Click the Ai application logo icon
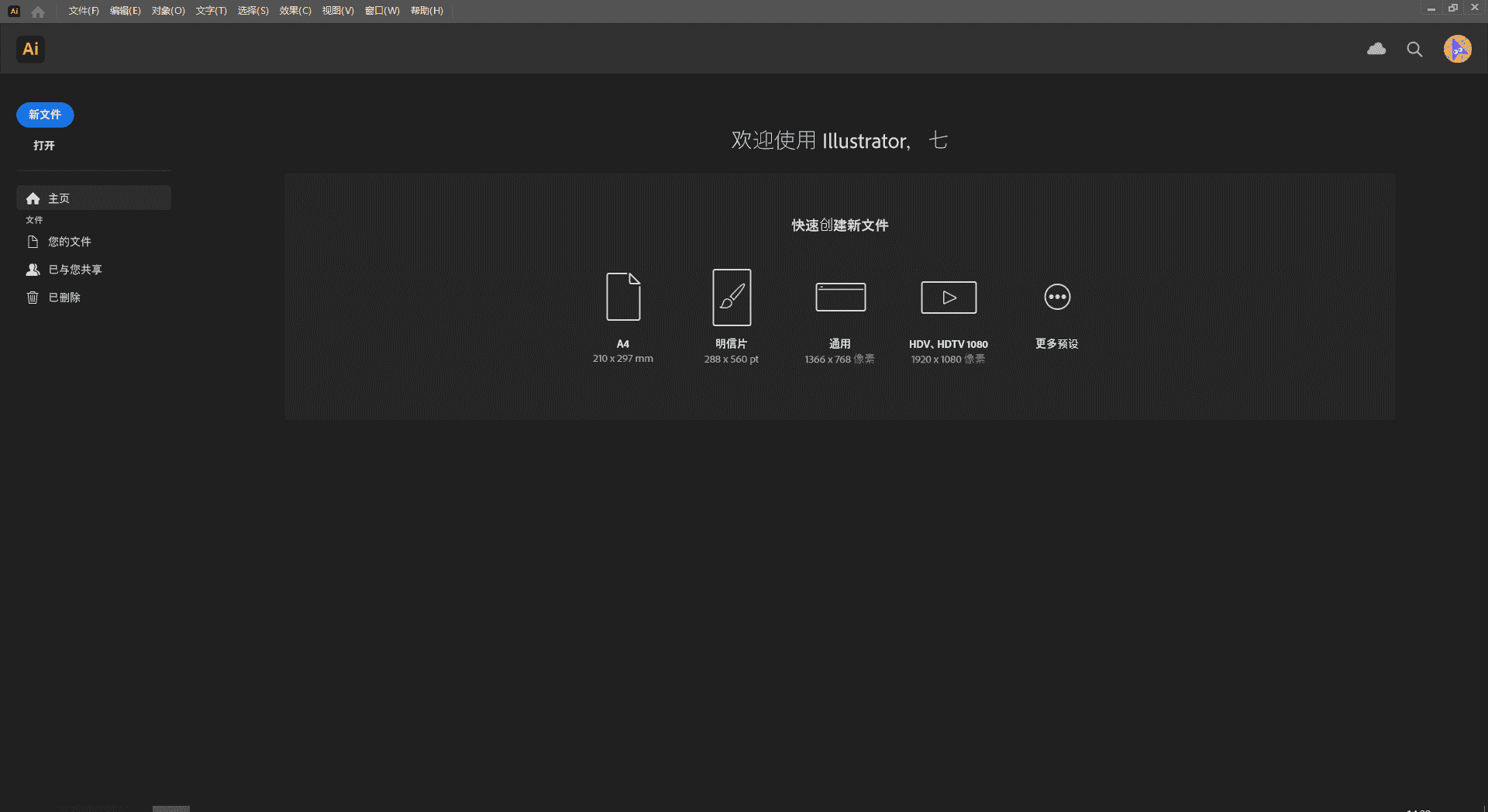 point(30,49)
